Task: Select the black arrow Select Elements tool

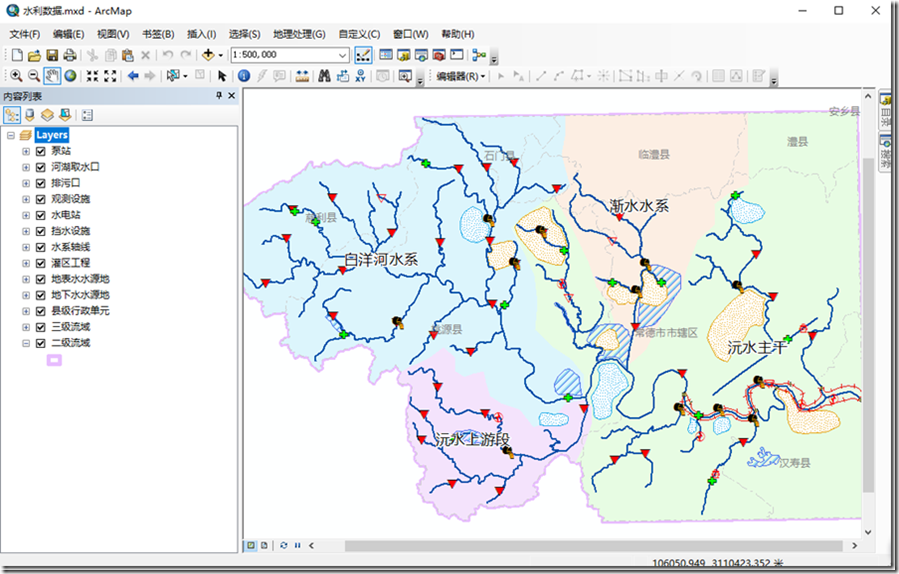Action: pos(222,76)
